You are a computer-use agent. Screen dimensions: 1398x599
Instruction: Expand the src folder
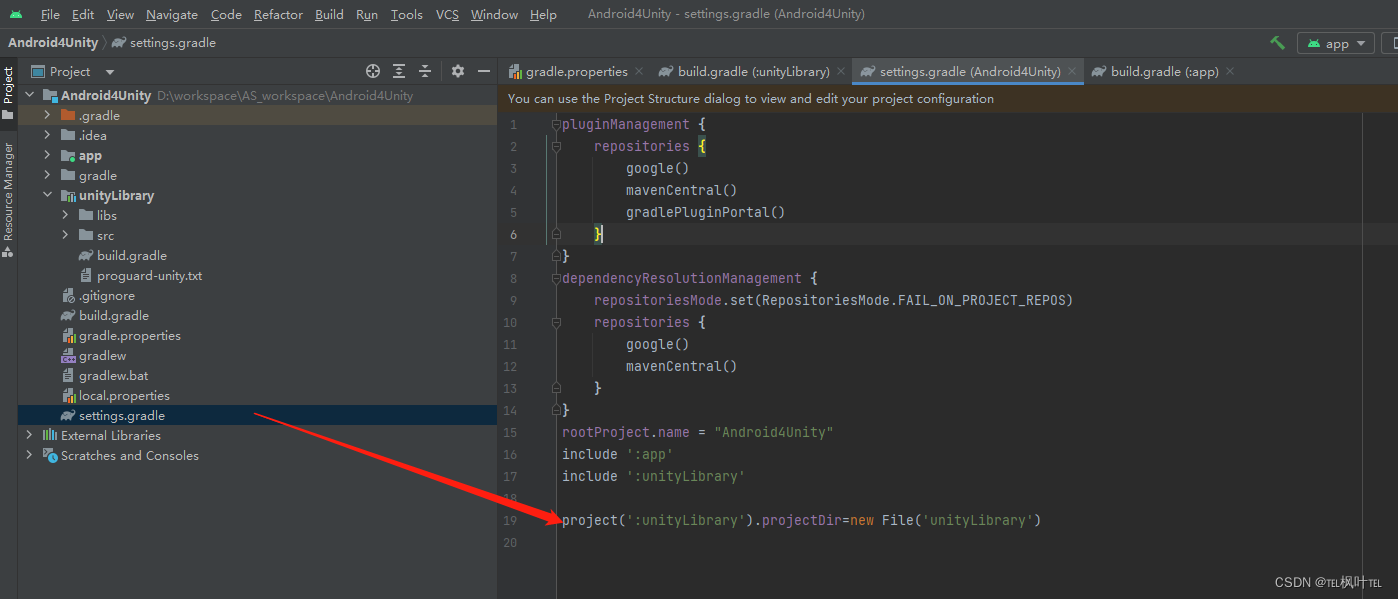coord(65,235)
